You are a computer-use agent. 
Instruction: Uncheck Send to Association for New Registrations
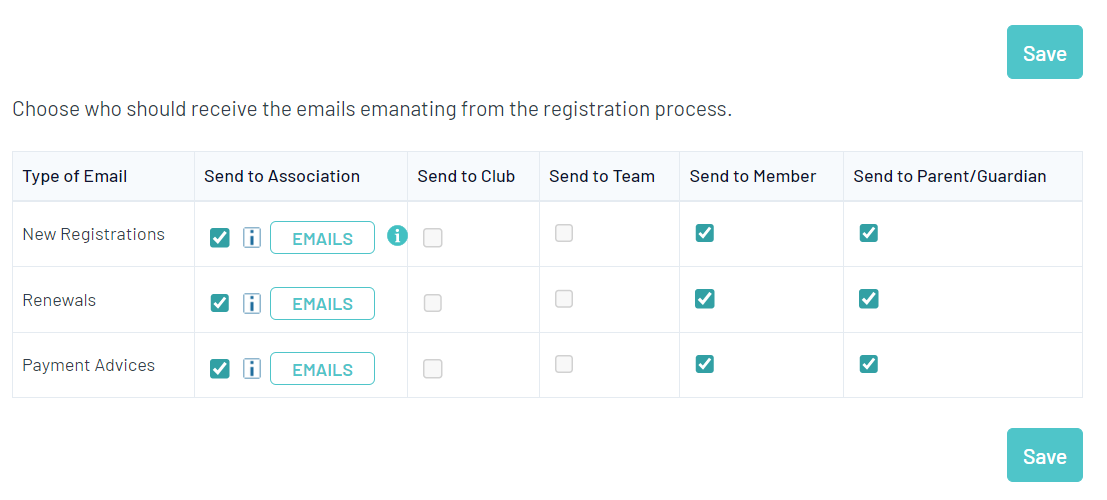[220, 238]
